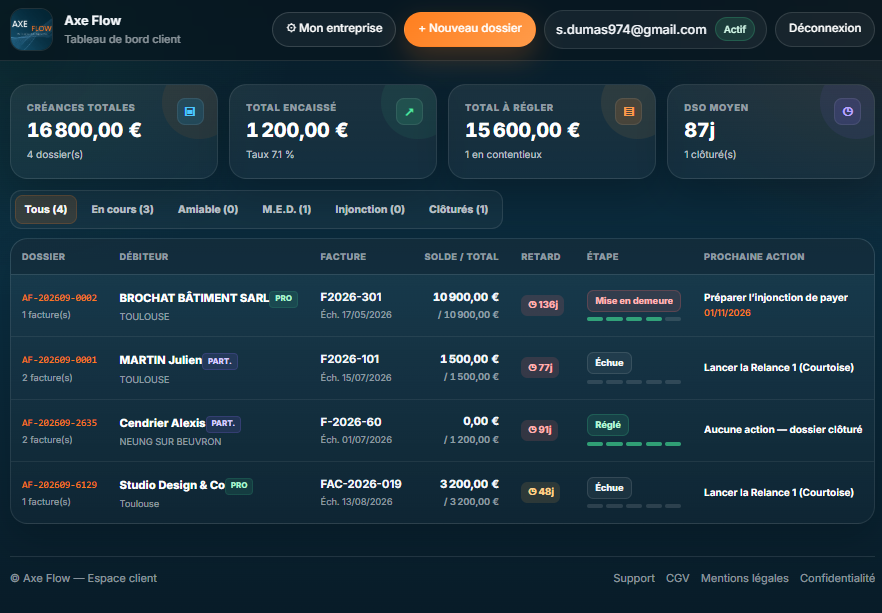
Task: Click the Mise en demeure stage badge
Action: point(634,301)
